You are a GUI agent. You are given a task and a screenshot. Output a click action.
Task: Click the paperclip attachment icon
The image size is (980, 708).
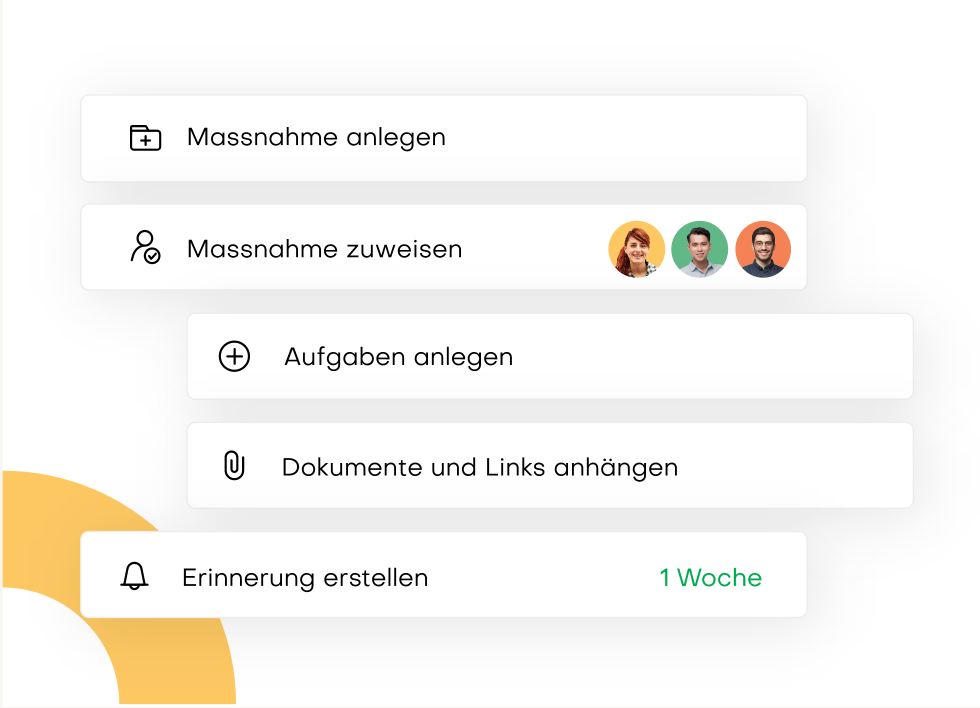(x=234, y=466)
